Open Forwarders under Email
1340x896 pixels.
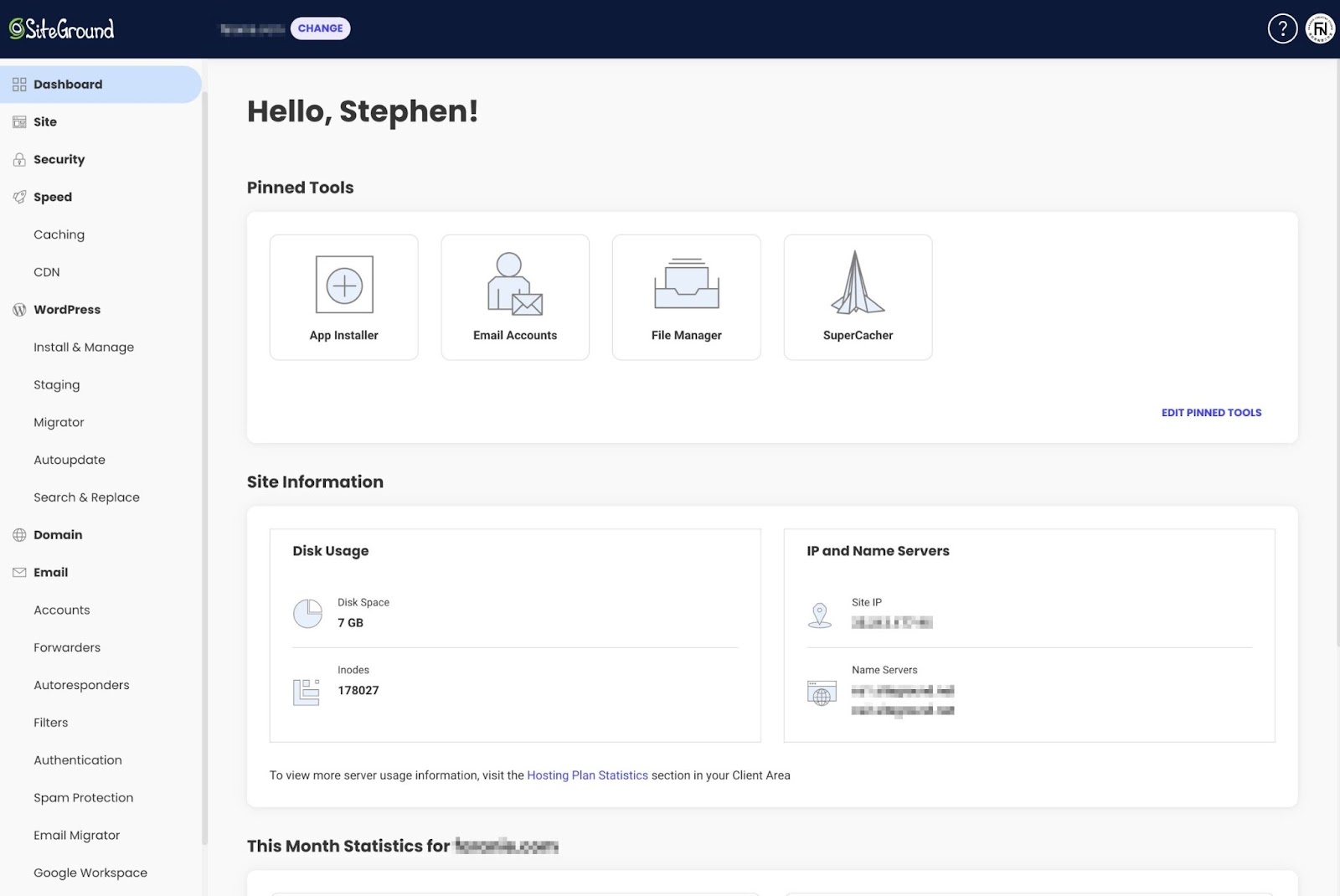tap(67, 647)
